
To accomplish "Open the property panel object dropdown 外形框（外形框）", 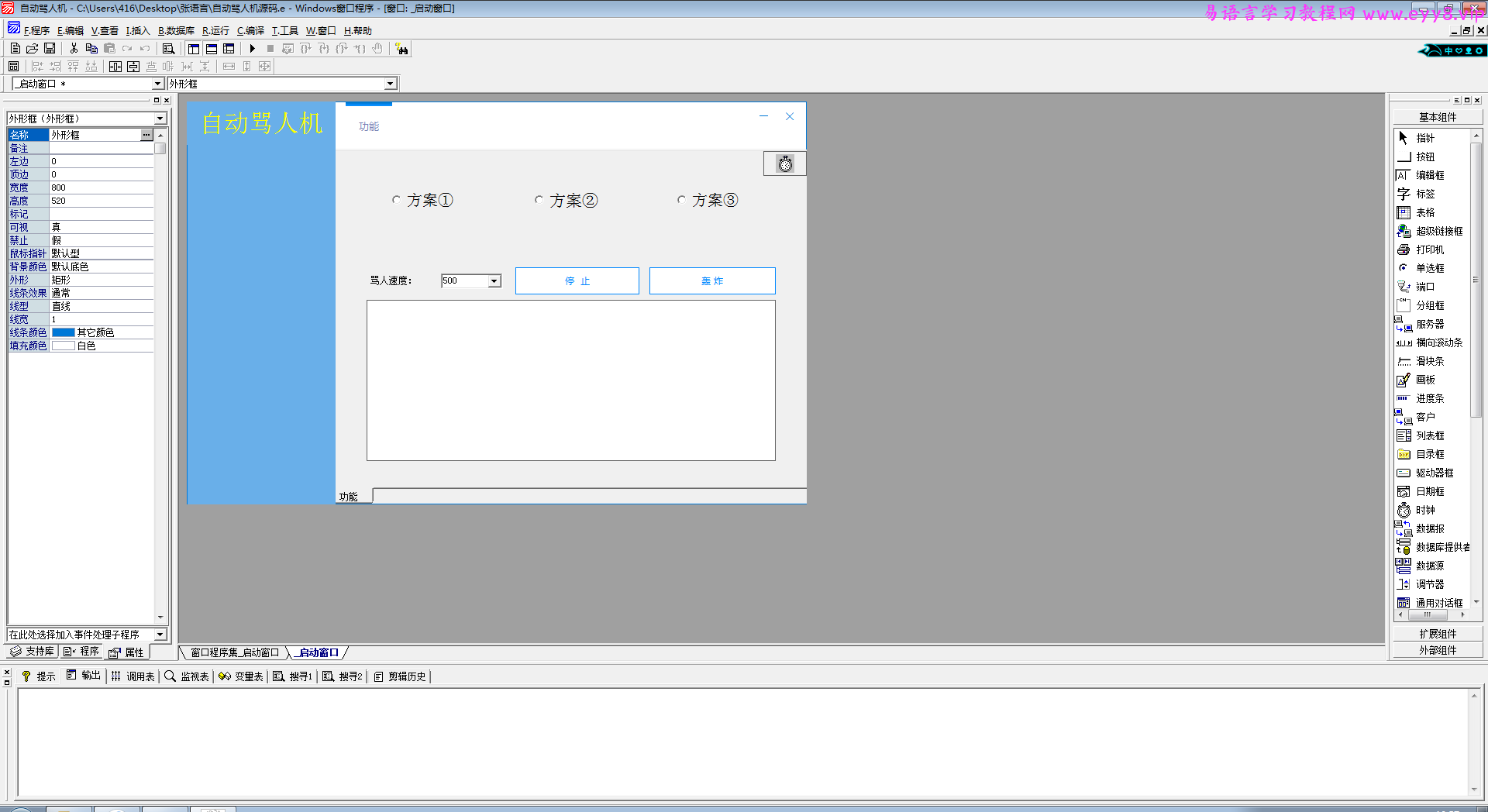I will pos(160,119).
